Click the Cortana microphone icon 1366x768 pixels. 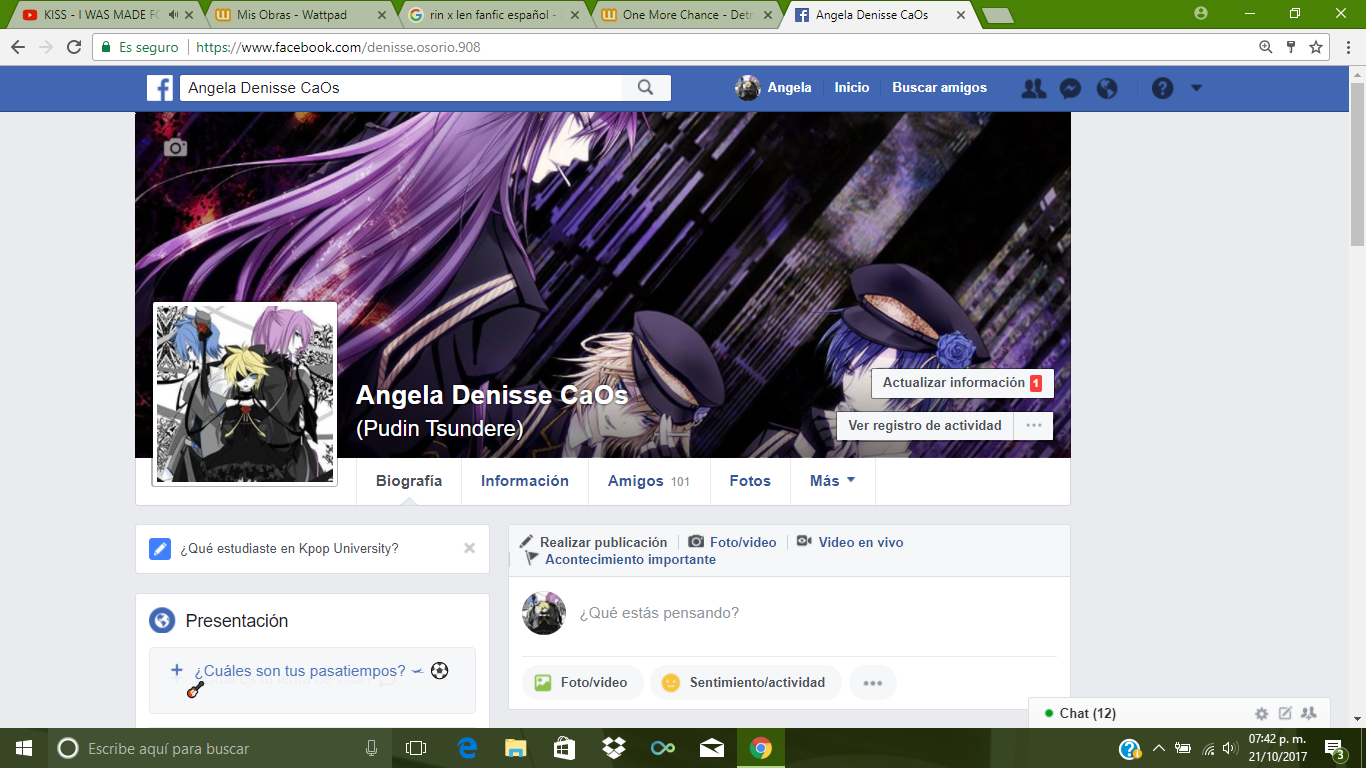[372, 748]
